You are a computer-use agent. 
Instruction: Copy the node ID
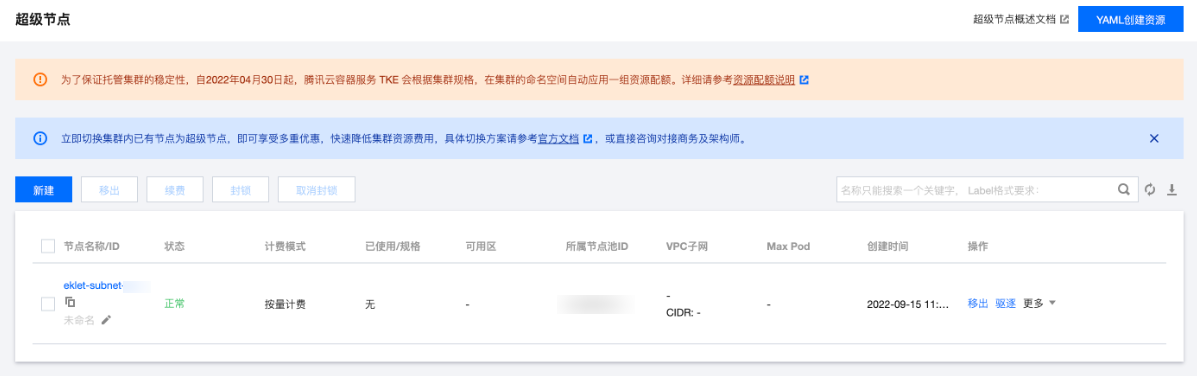(x=69, y=302)
